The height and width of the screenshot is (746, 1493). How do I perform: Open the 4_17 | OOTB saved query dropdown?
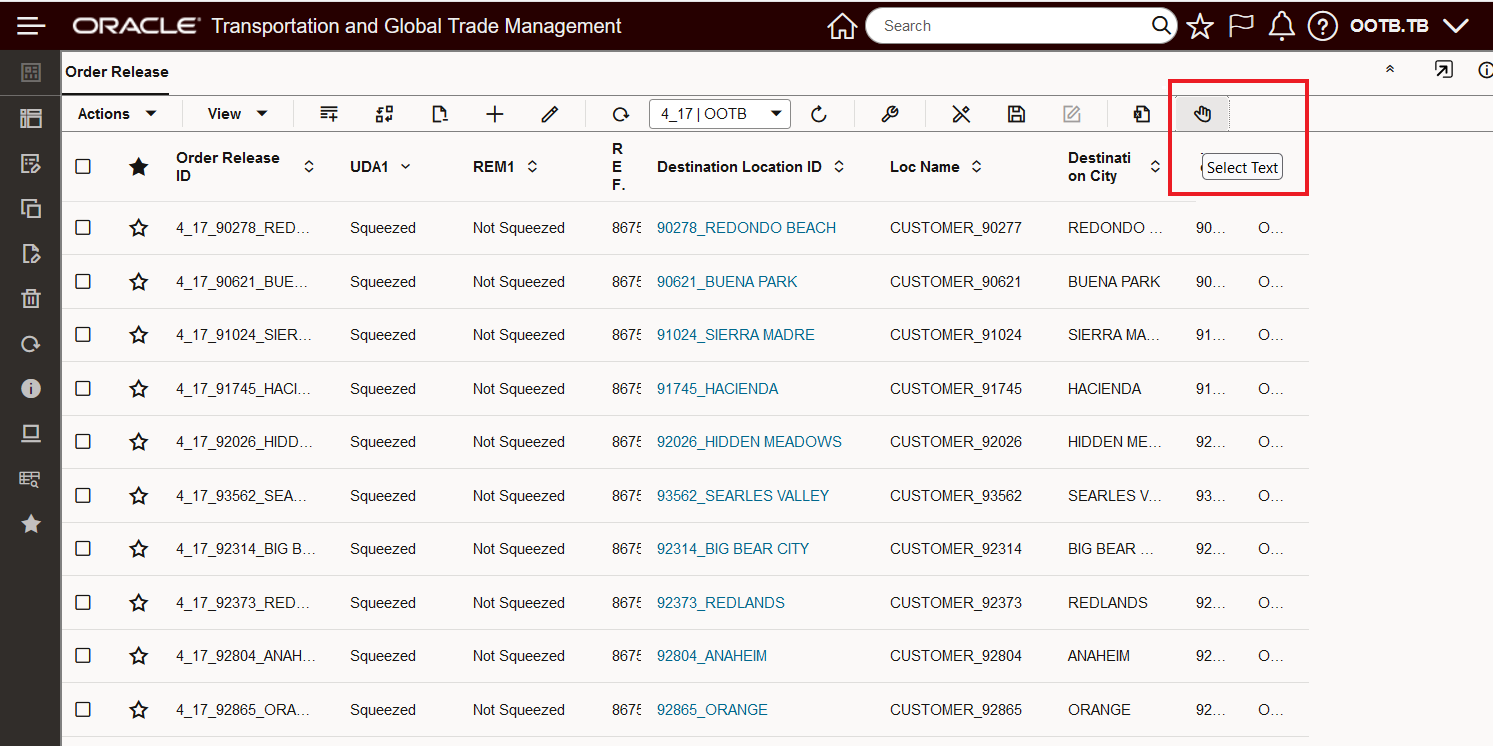(x=720, y=114)
